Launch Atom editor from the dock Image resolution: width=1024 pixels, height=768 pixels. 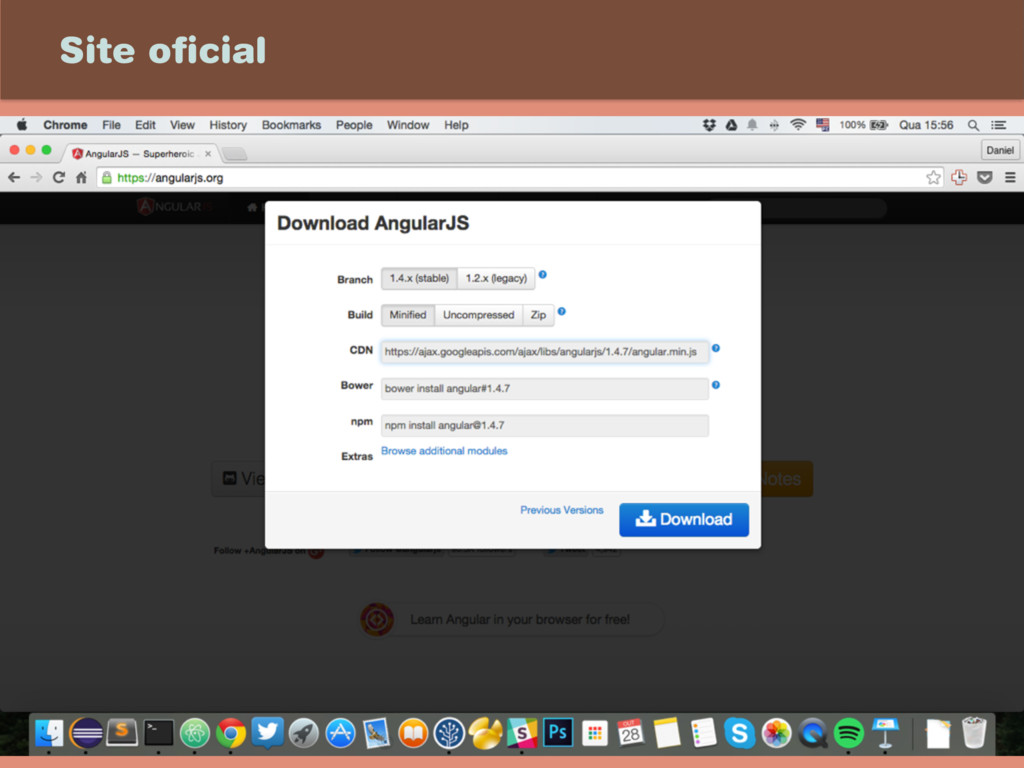click(195, 733)
